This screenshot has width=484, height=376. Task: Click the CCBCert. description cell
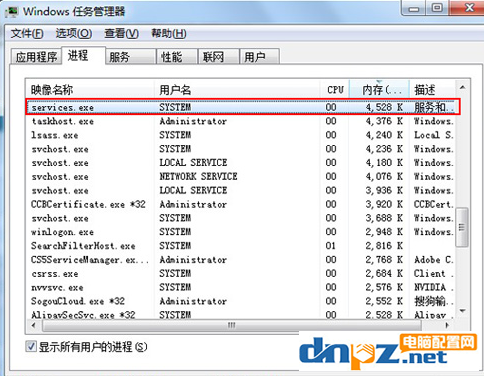point(433,204)
